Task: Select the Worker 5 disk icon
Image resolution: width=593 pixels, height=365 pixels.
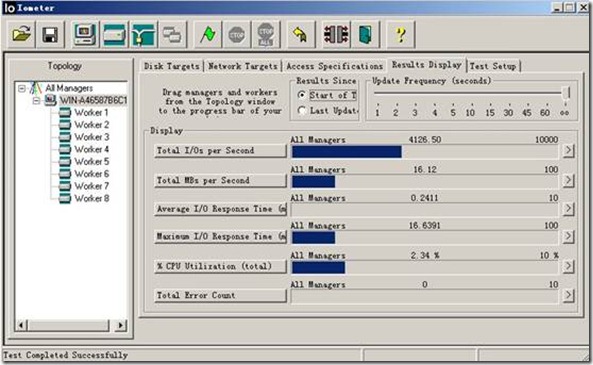Action: click(65, 162)
